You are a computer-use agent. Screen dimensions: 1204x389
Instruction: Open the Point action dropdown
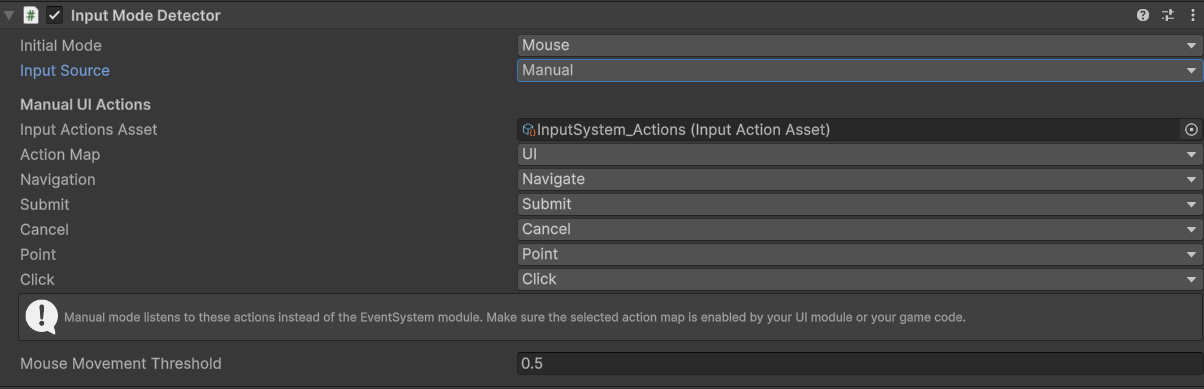click(860, 254)
